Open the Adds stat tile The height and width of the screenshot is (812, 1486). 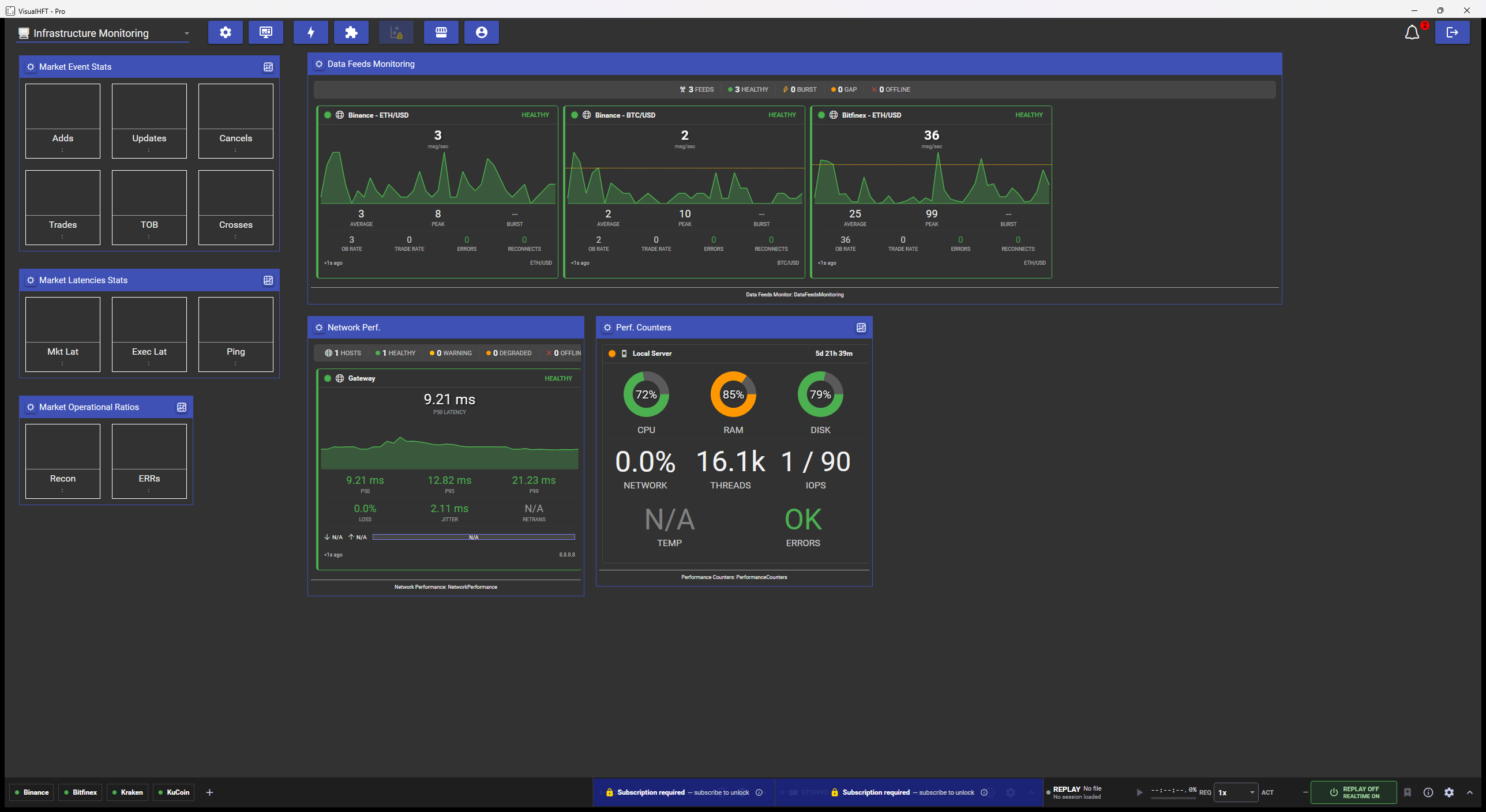coord(63,121)
